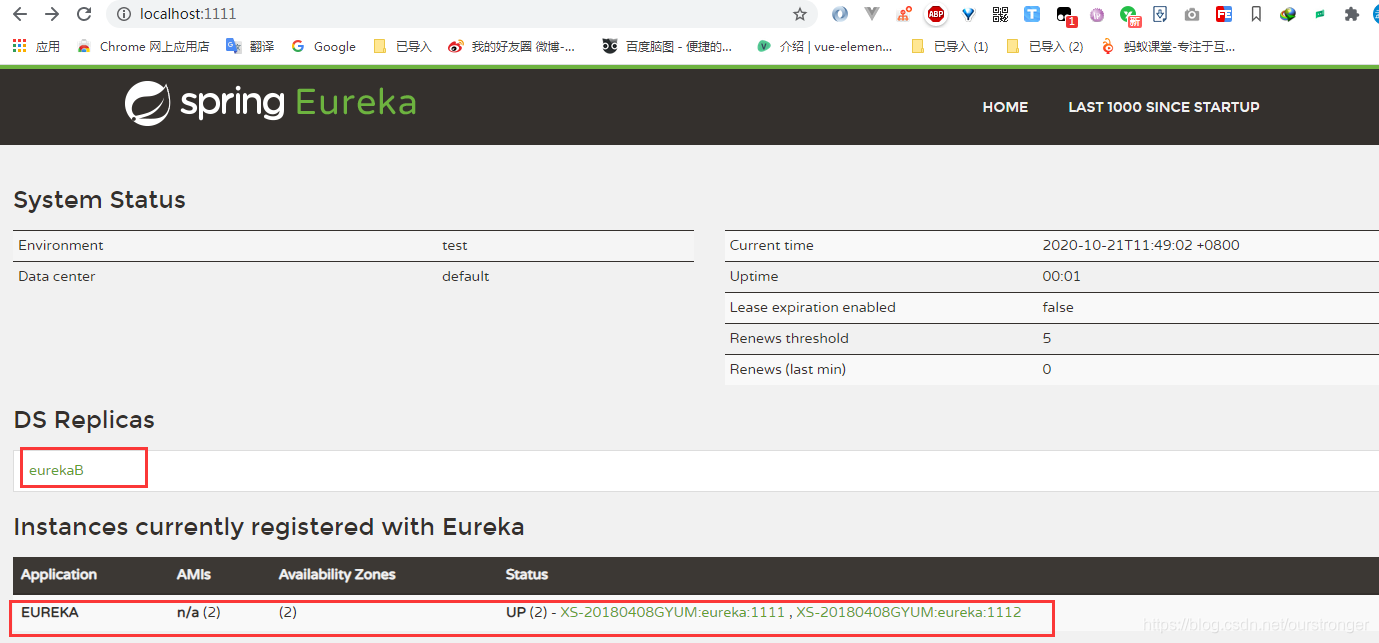Click the AMIs column header
This screenshot has height=643, width=1379.
(x=194, y=574)
